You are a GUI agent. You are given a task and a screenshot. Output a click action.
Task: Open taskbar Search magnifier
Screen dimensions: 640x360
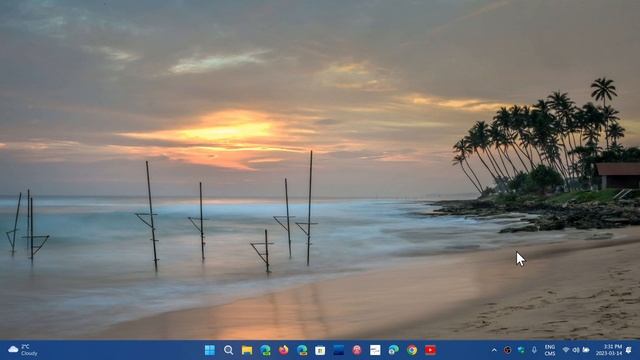coord(229,350)
